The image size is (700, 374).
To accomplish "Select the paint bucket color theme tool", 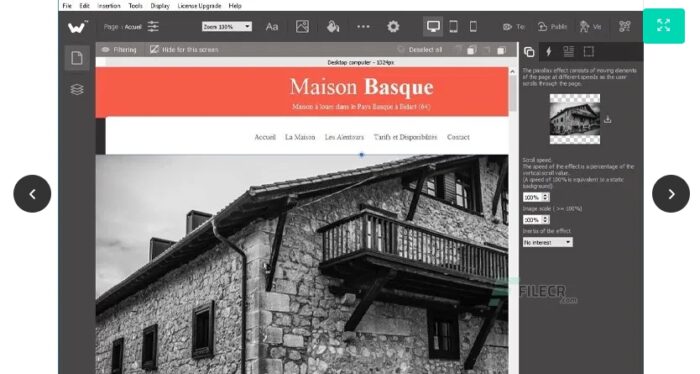I will [x=333, y=27].
